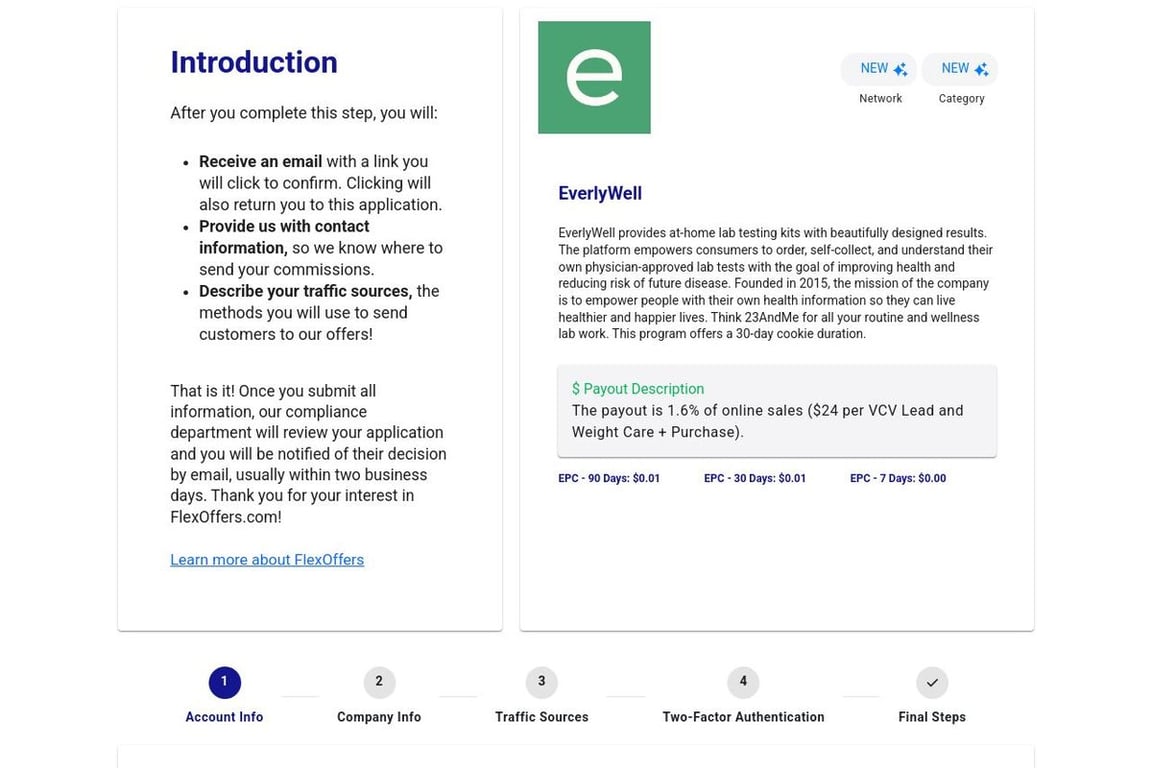Viewport: 1152px width, 768px height.
Task: Click the Final Steps checkmark icon
Action: tap(932, 682)
